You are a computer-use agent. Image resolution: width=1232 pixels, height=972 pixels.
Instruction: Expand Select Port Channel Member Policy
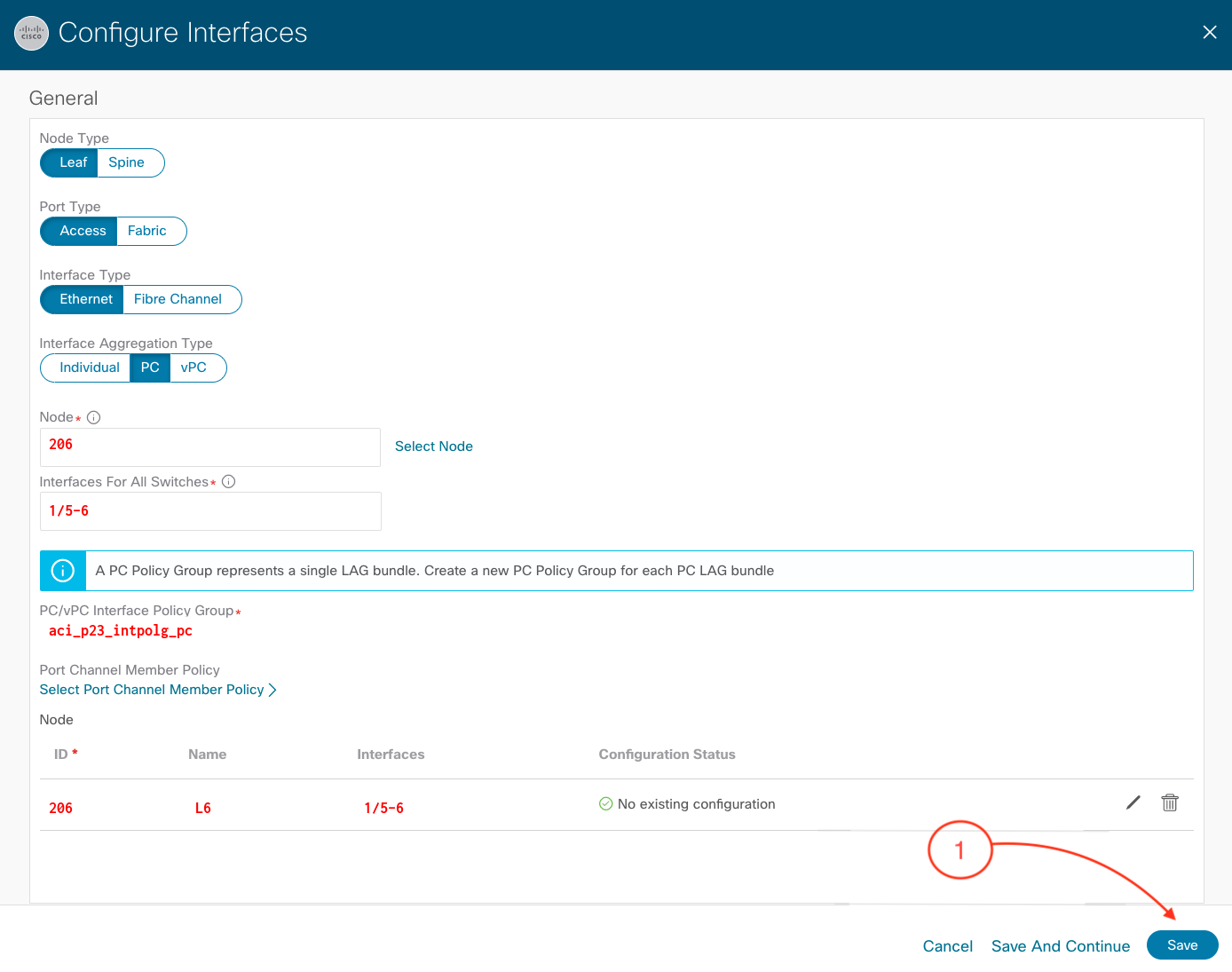coord(158,690)
